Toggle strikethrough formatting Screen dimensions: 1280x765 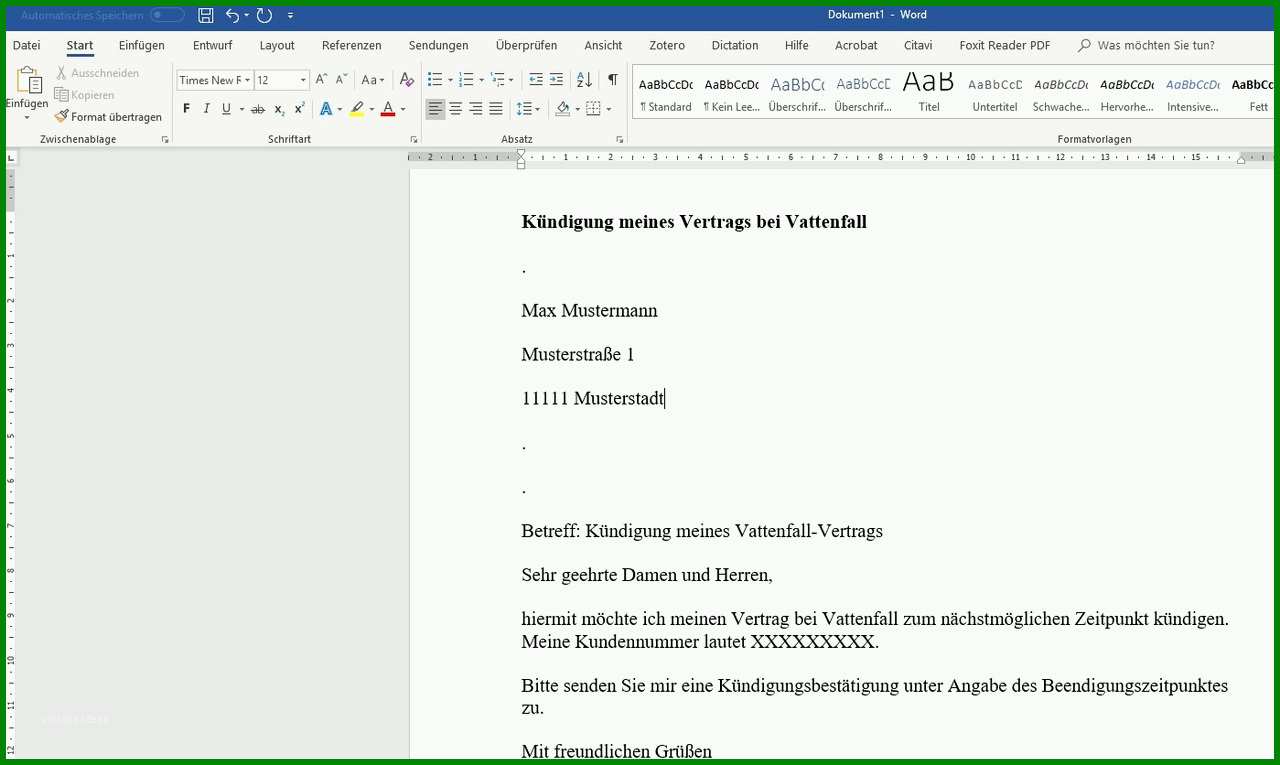pos(258,109)
